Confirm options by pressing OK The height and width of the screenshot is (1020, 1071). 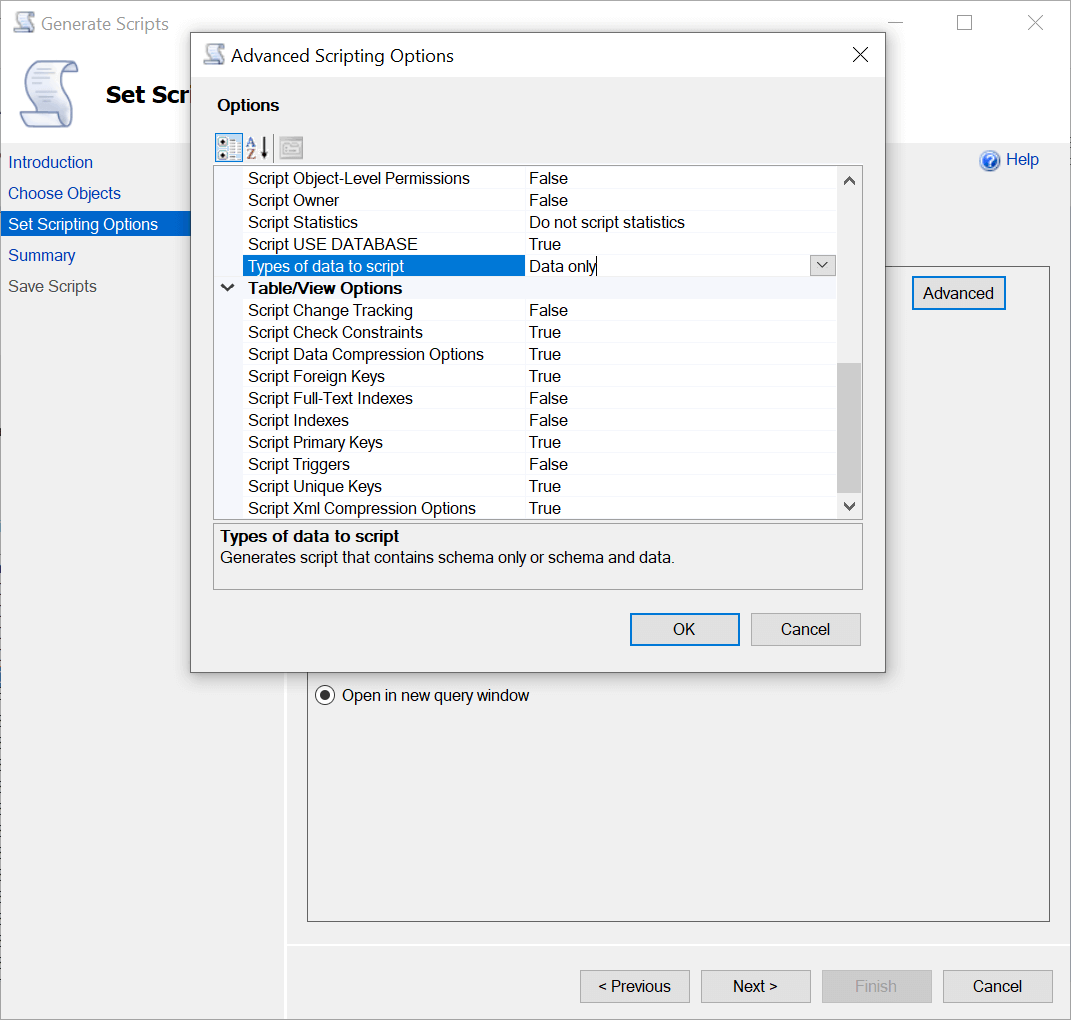[x=684, y=629]
